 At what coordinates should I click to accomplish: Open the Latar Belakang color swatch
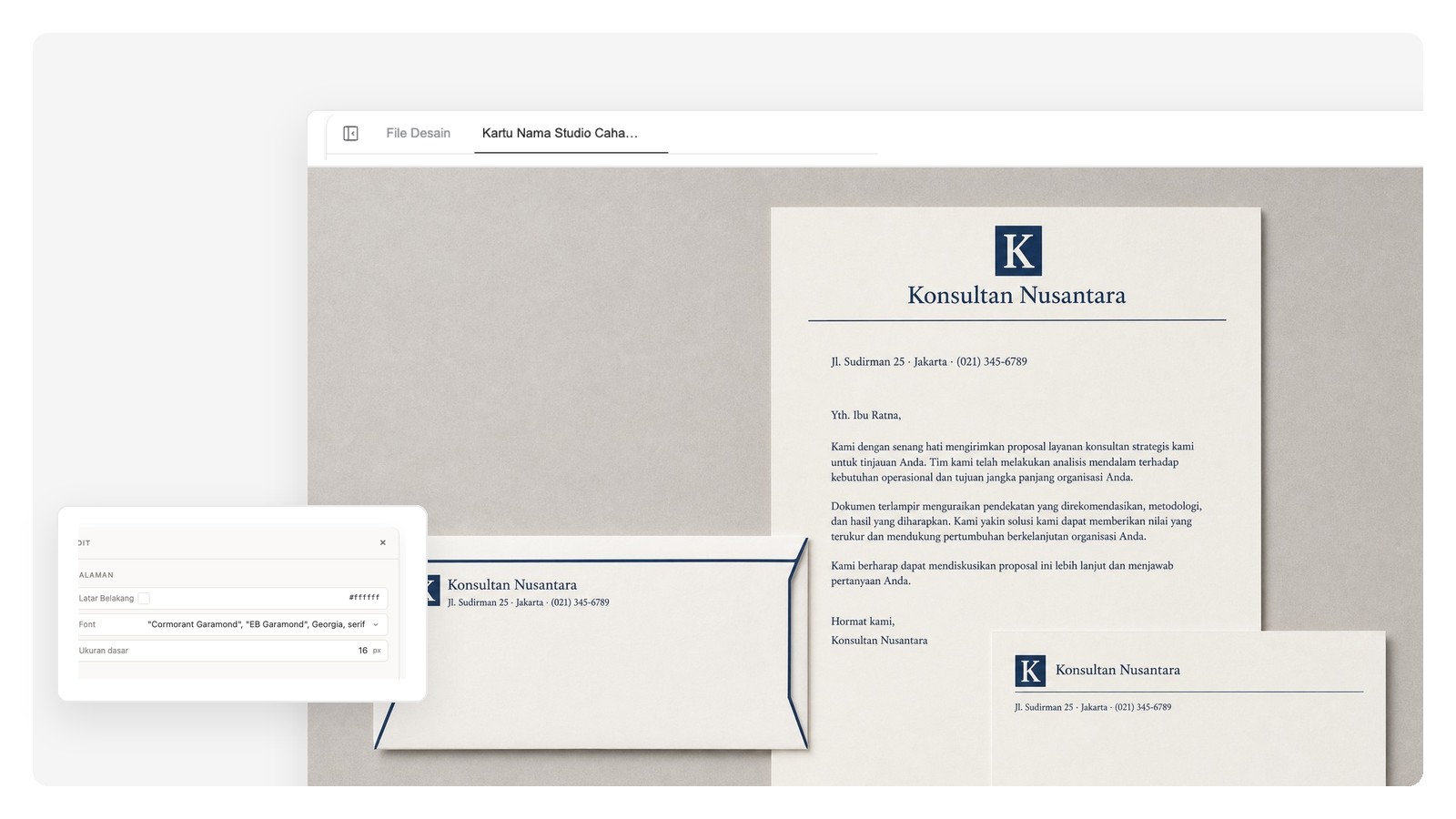(144, 598)
